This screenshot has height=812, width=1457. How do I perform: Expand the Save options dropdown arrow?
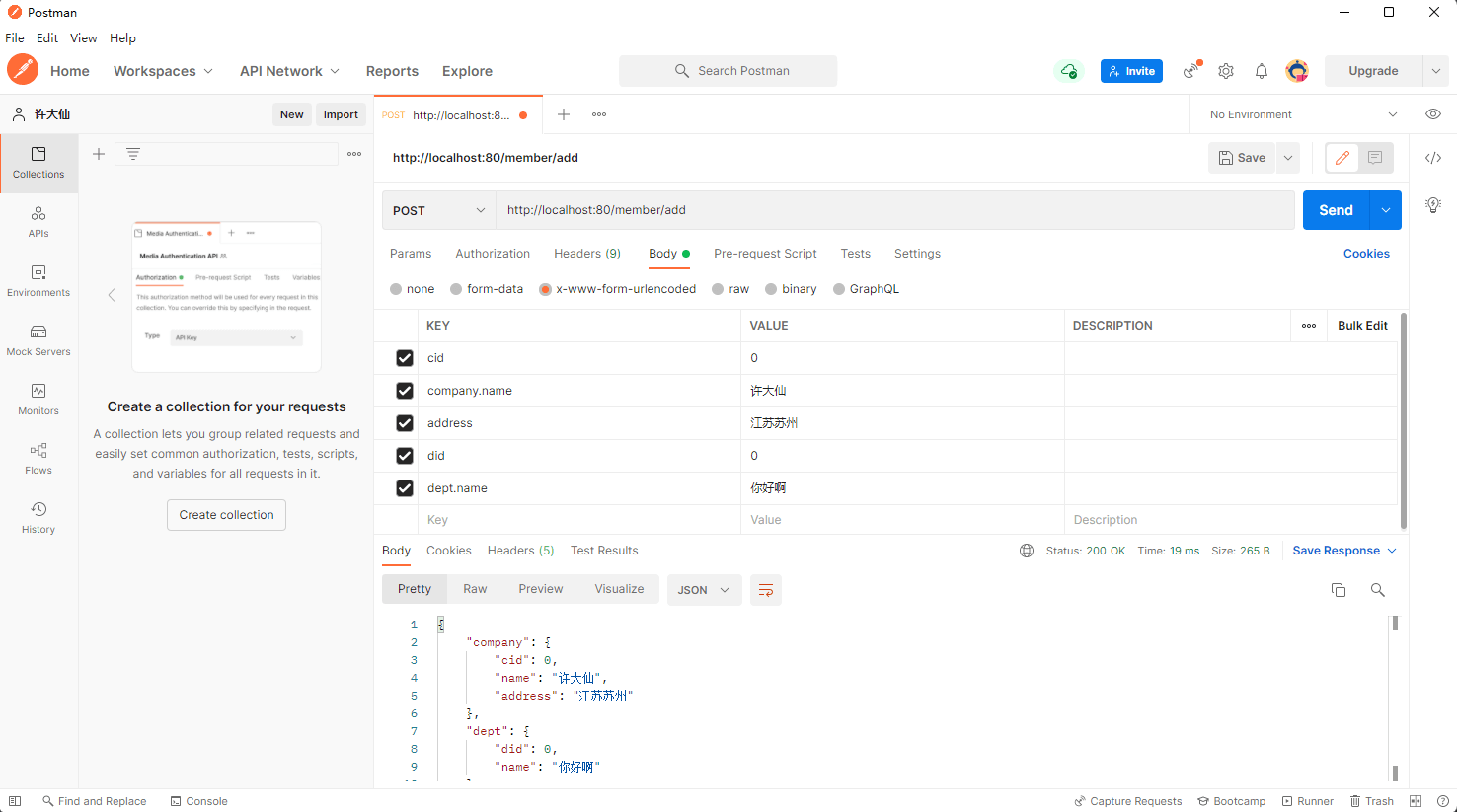click(1288, 158)
